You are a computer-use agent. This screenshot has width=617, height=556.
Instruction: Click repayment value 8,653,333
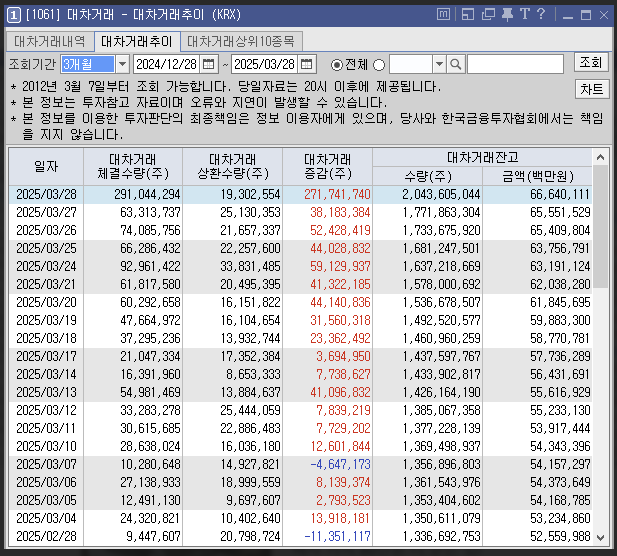click(253, 375)
